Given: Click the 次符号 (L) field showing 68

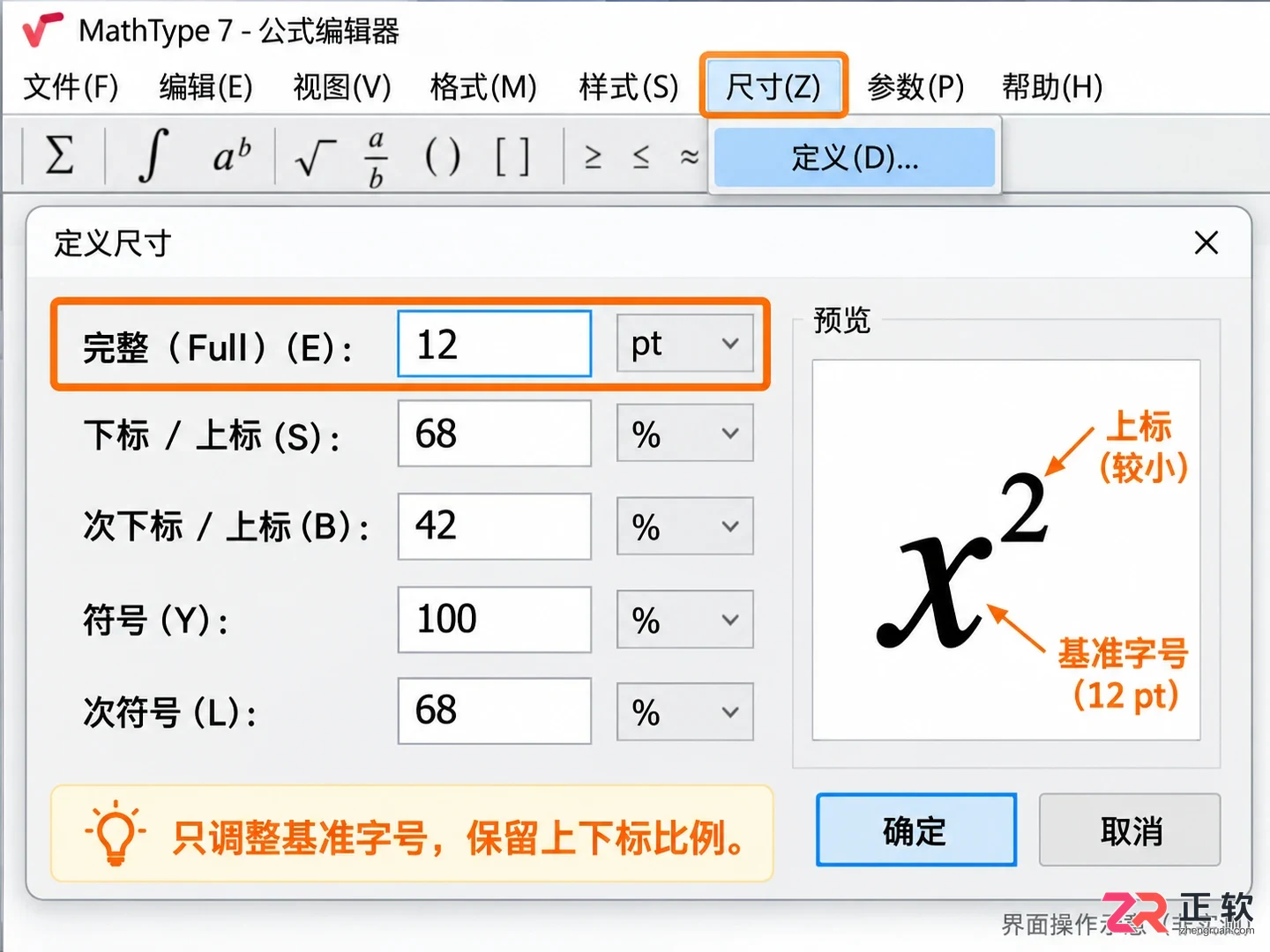Looking at the screenshot, I should pos(495,711).
